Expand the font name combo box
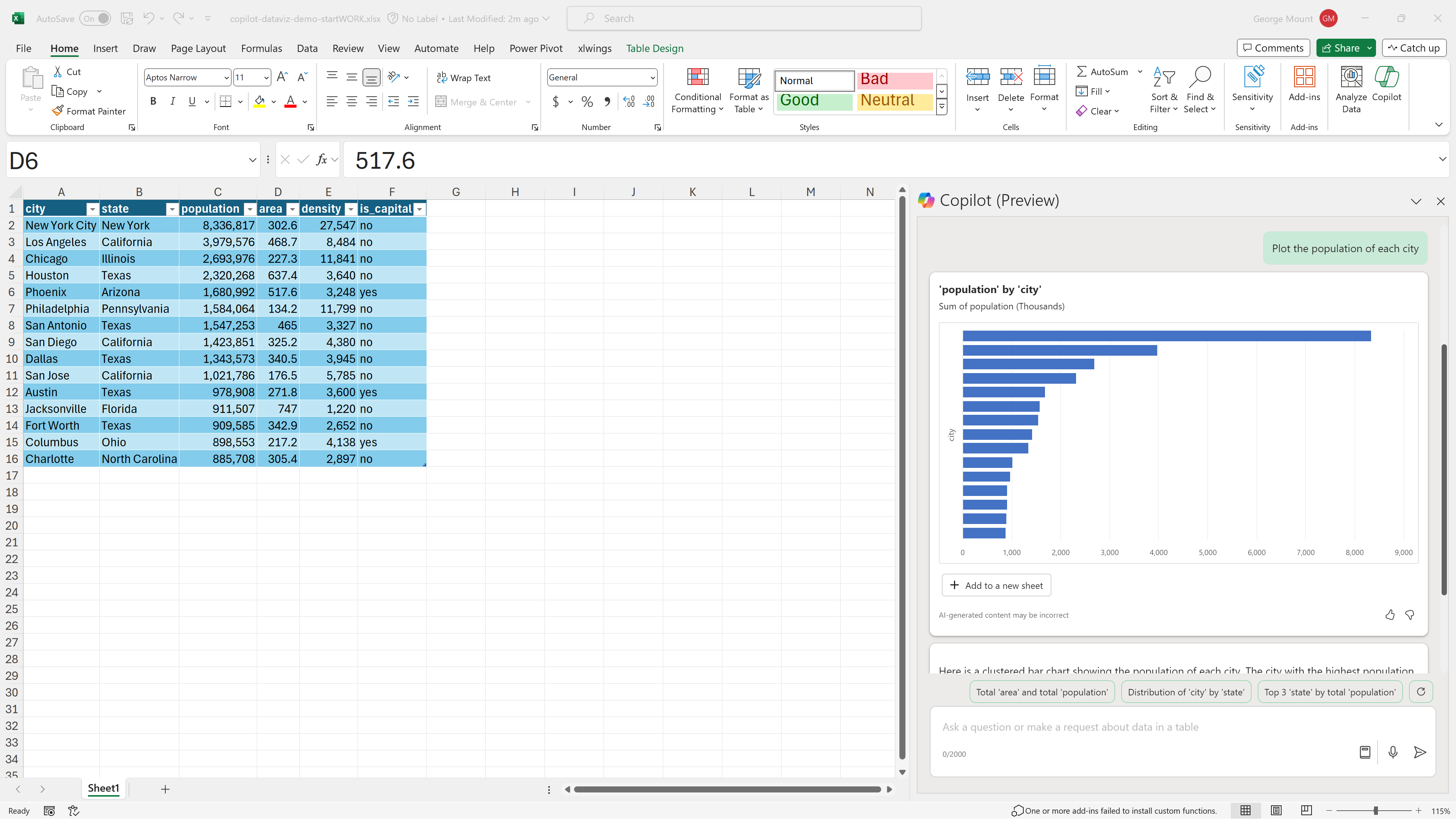This screenshot has height=819, width=1456. point(226,77)
